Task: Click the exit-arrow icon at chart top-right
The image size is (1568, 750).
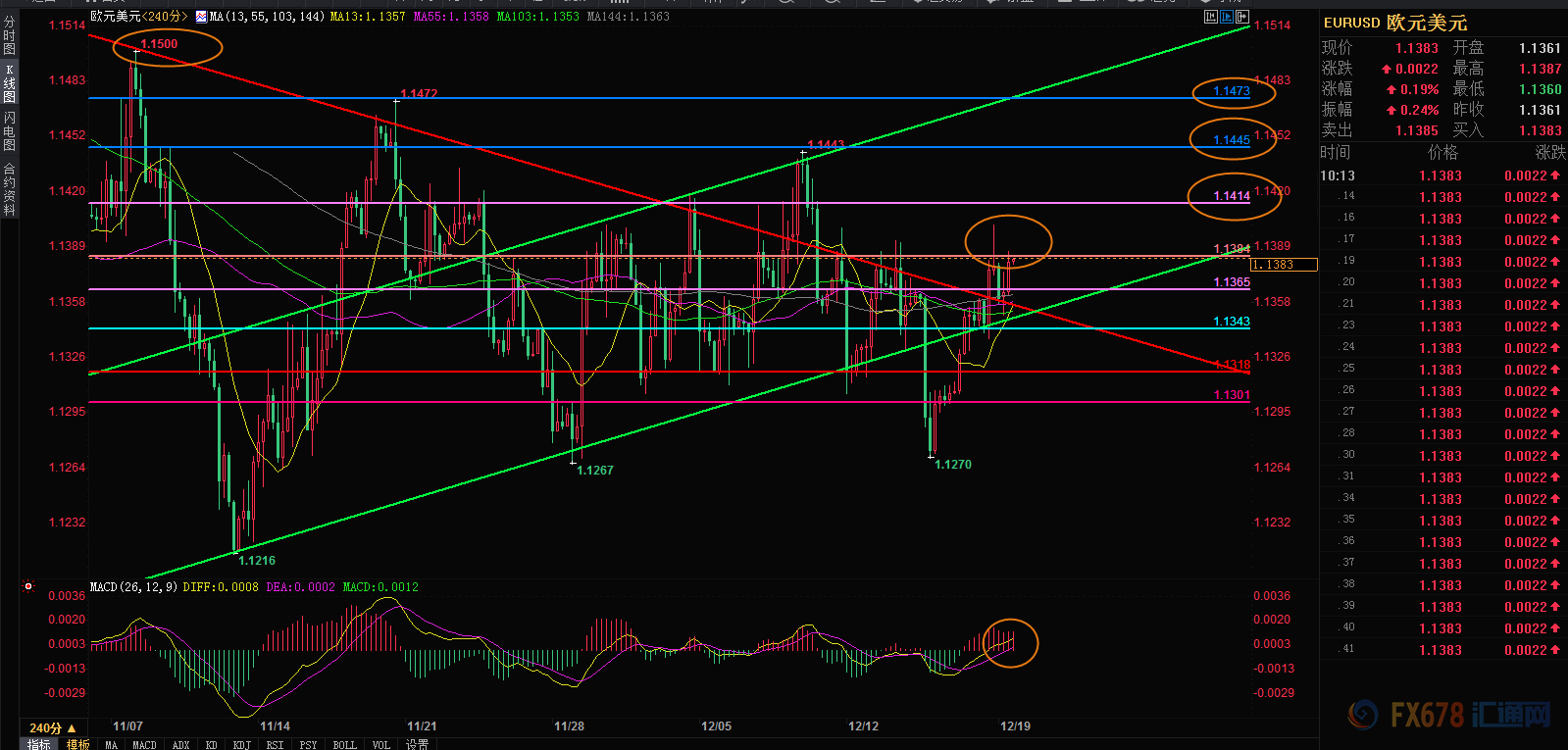Action: tap(1242, 17)
